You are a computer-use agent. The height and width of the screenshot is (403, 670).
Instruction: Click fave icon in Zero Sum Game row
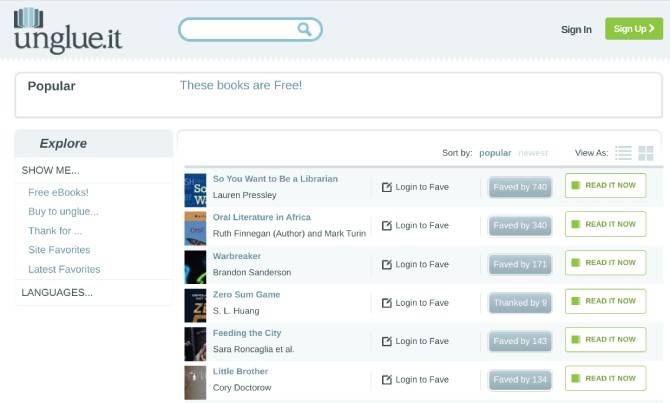pyautogui.click(x=387, y=303)
